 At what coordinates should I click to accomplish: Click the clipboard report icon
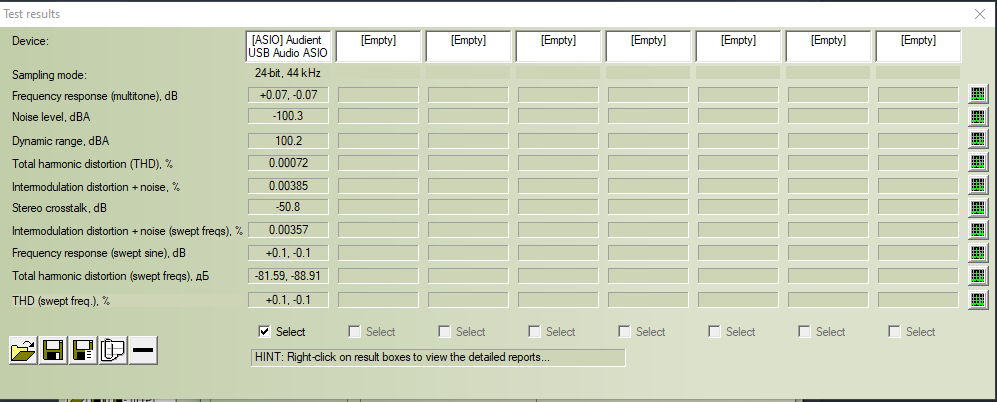point(113,350)
